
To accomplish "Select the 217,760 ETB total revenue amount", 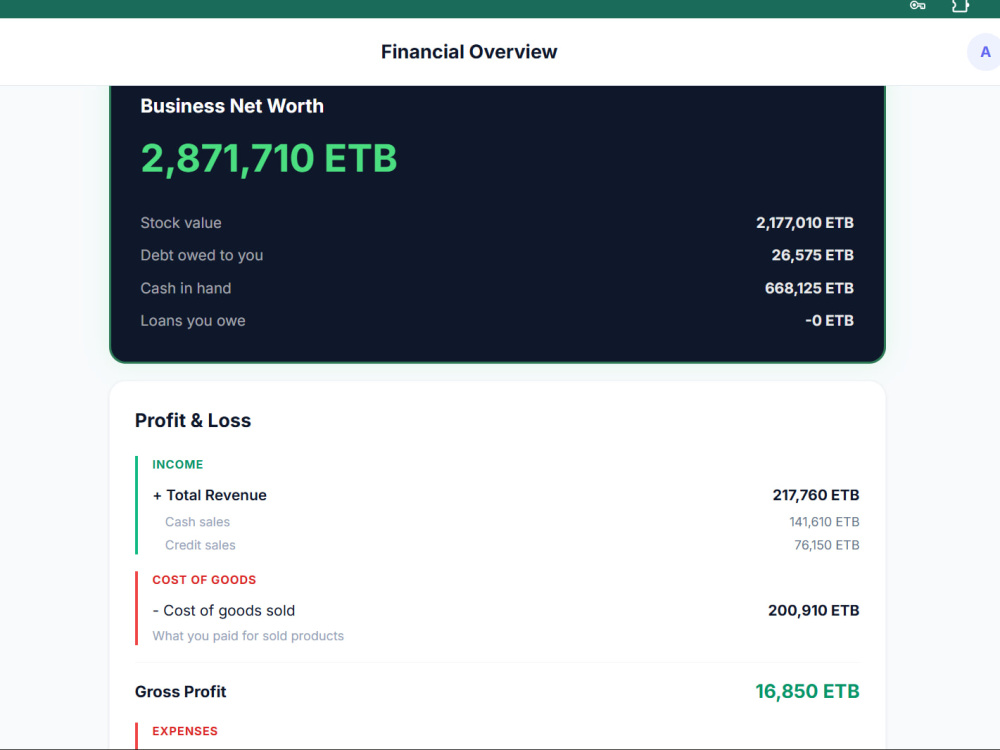I will [x=816, y=496].
